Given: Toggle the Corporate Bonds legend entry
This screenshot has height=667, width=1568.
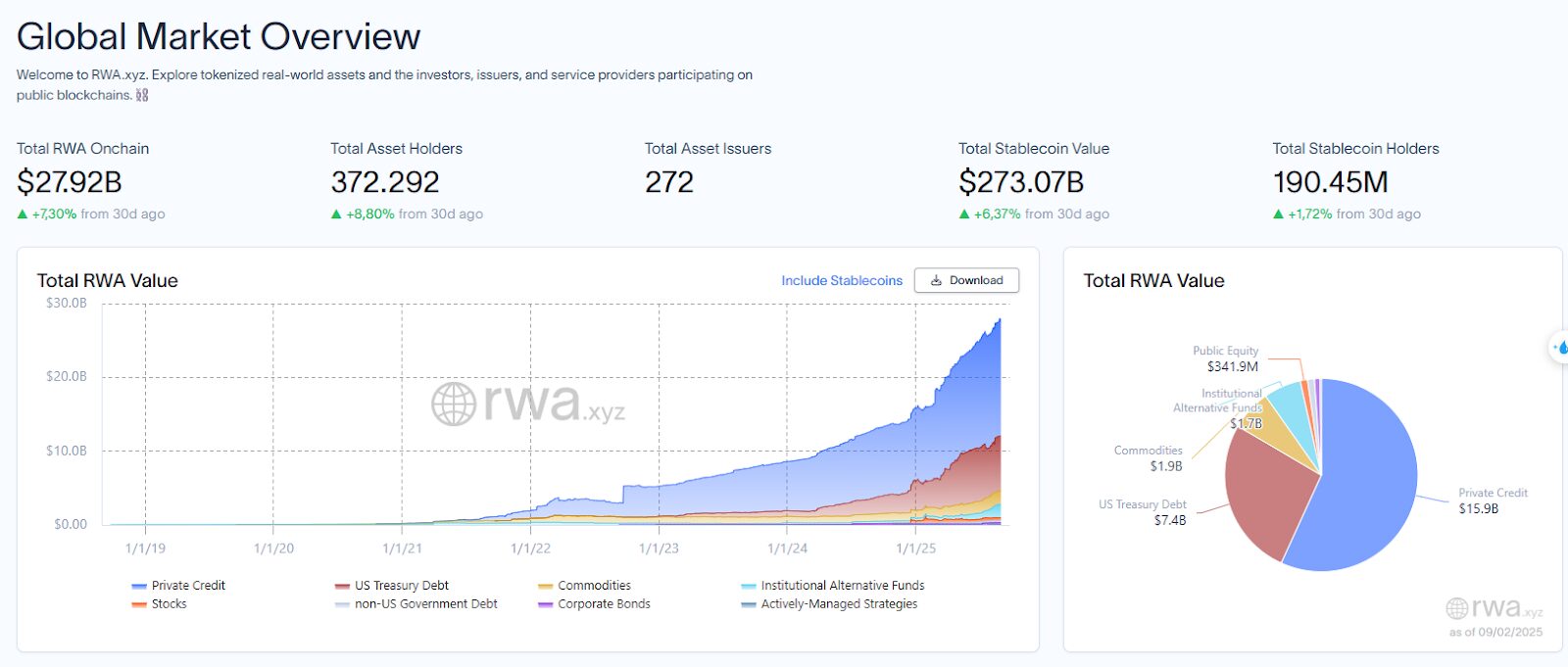Looking at the screenshot, I should 595,604.
